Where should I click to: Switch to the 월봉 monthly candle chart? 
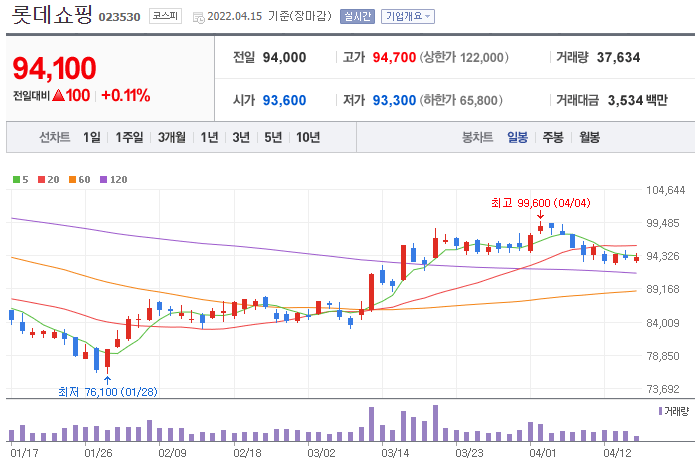[x=590, y=137]
